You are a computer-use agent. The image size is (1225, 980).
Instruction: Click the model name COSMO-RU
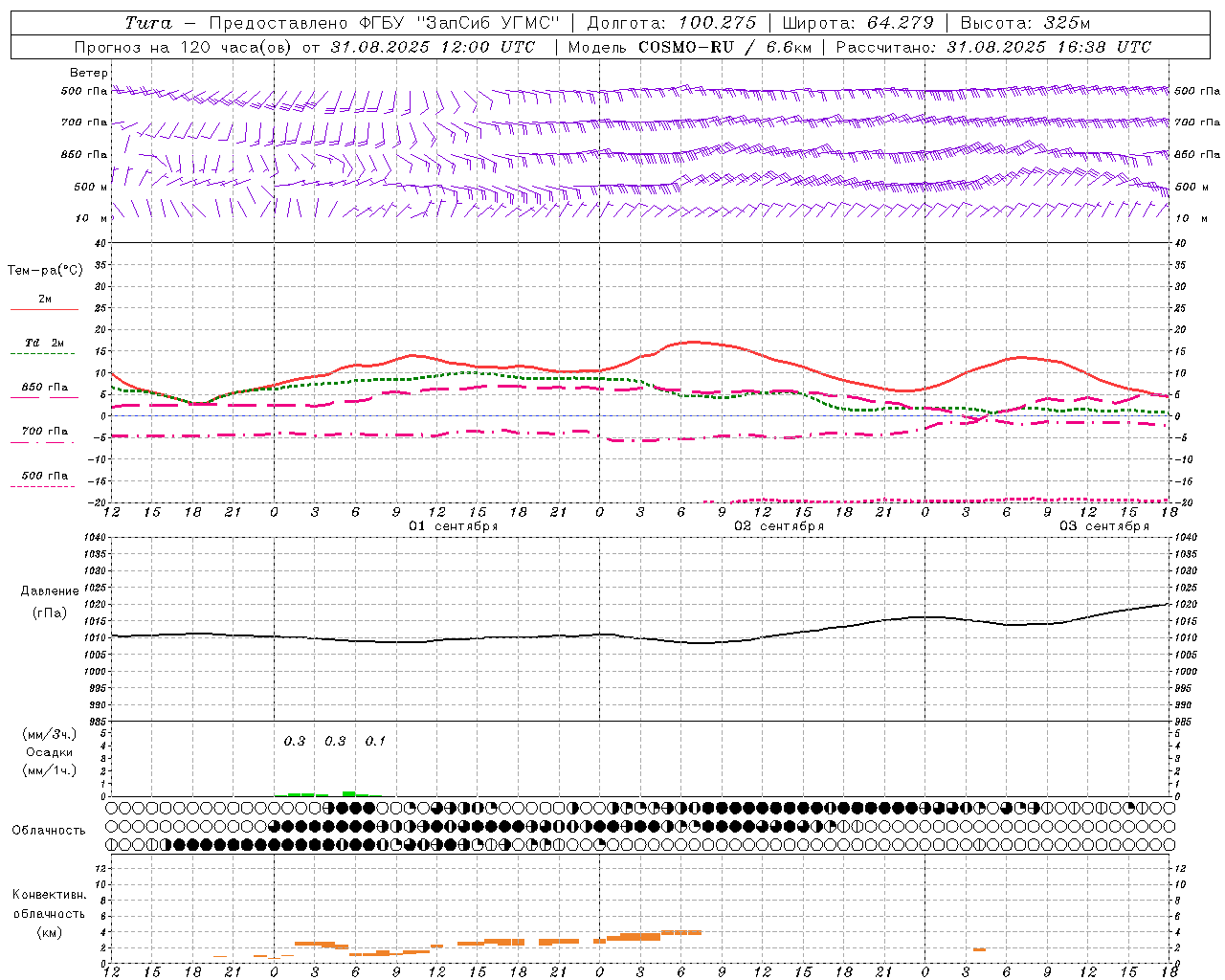pos(685,47)
